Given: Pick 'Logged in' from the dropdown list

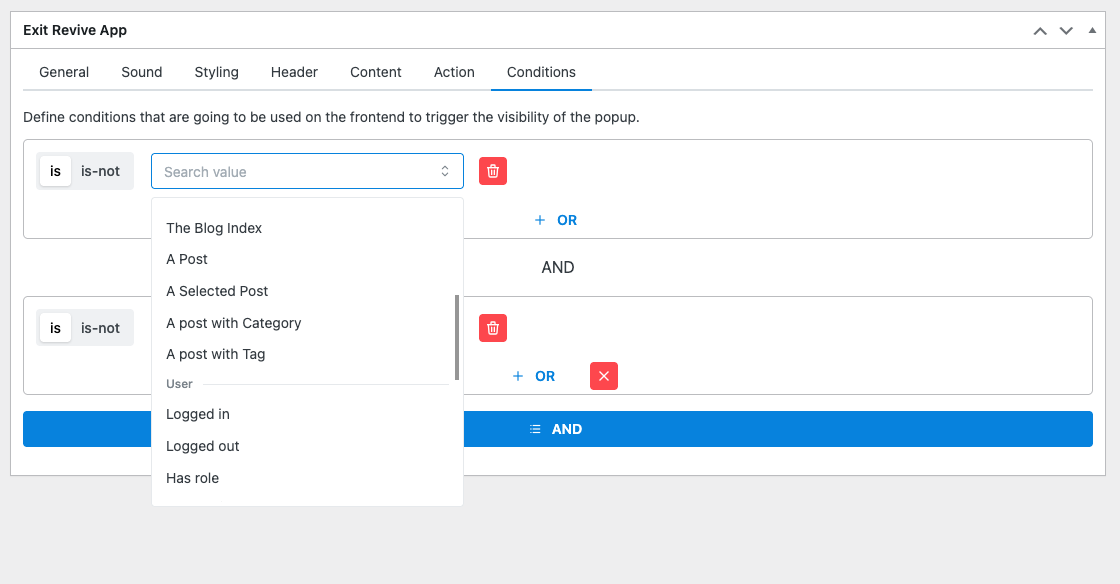Looking at the screenshot, I should (x=198, y=414).
